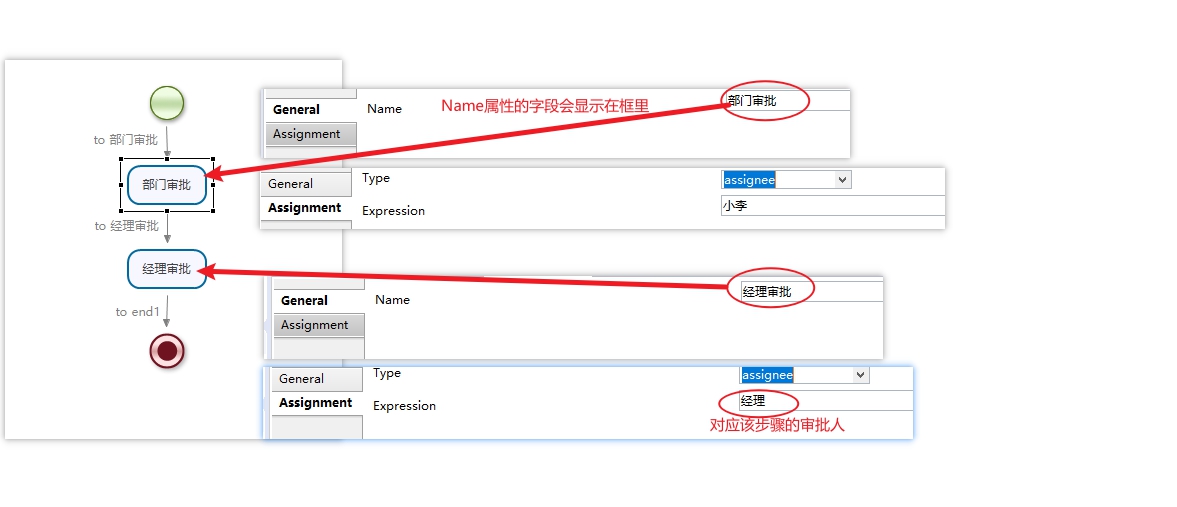The height and width of the screenshot is (507, 1177).
Task: Open Assignment tab in the 经理 expression panel
Action: (317, 403)
